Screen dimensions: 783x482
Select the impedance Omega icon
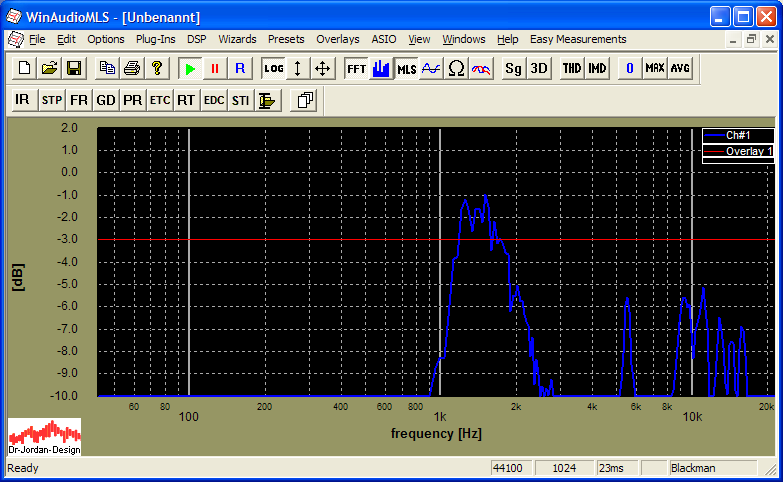[x=456, y=68]
